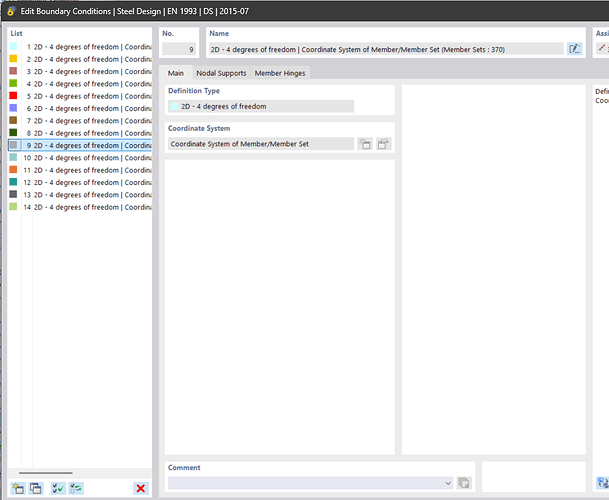Click the red color swatch of item 5

pyautogui.click(x=13, y=96)
